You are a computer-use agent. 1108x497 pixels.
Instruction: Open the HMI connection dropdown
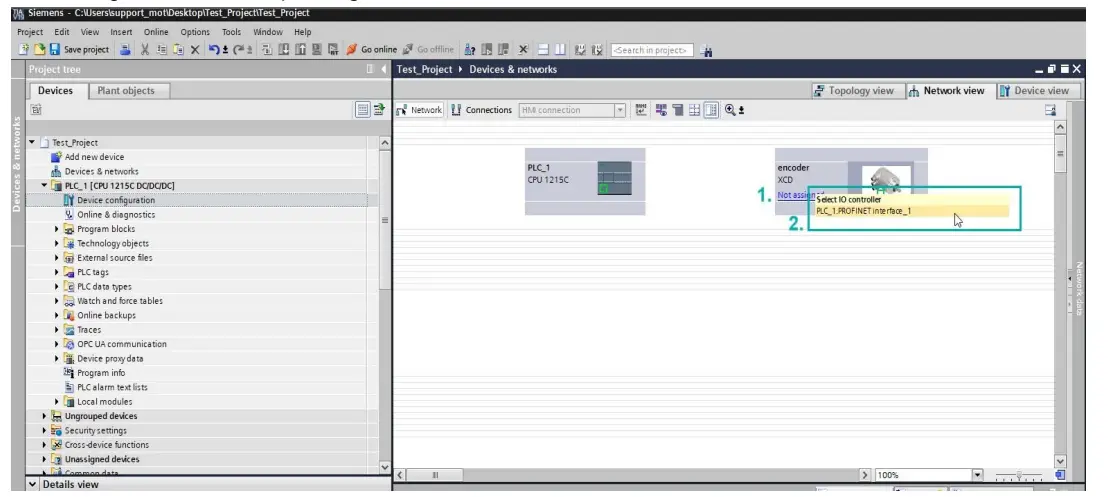pyautogui.click(x=620, y=110)
